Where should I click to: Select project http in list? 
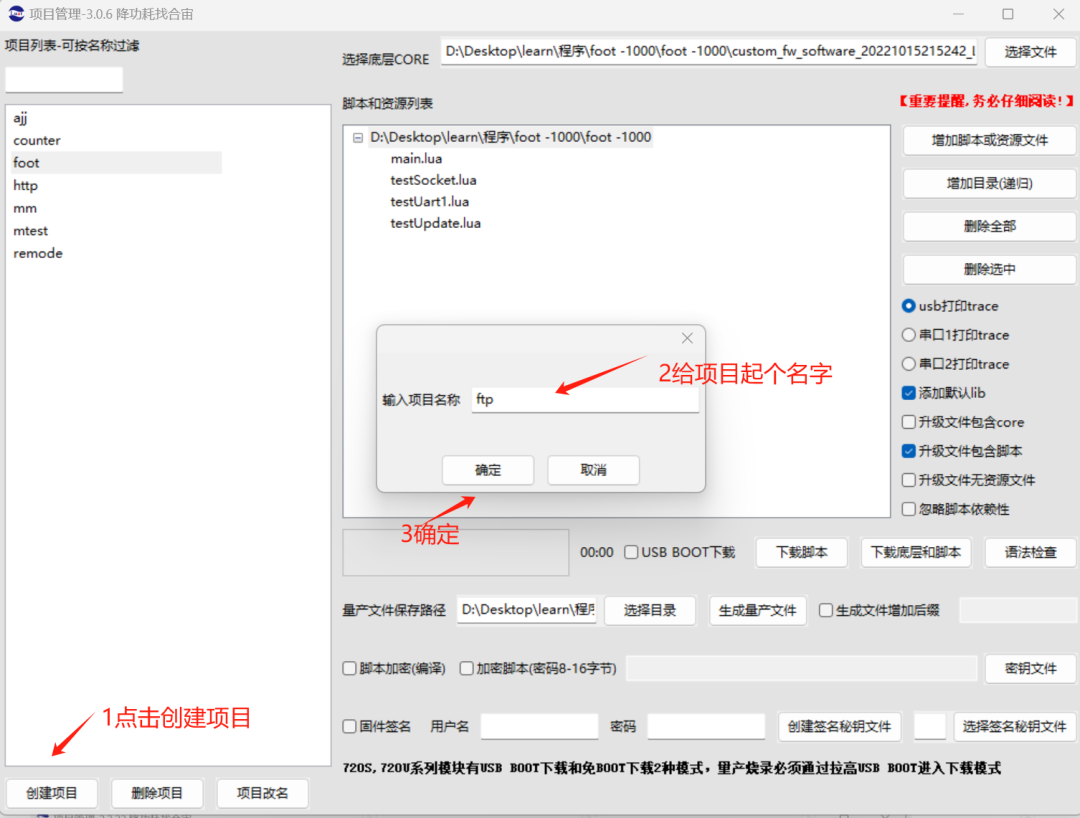(25, 185)
